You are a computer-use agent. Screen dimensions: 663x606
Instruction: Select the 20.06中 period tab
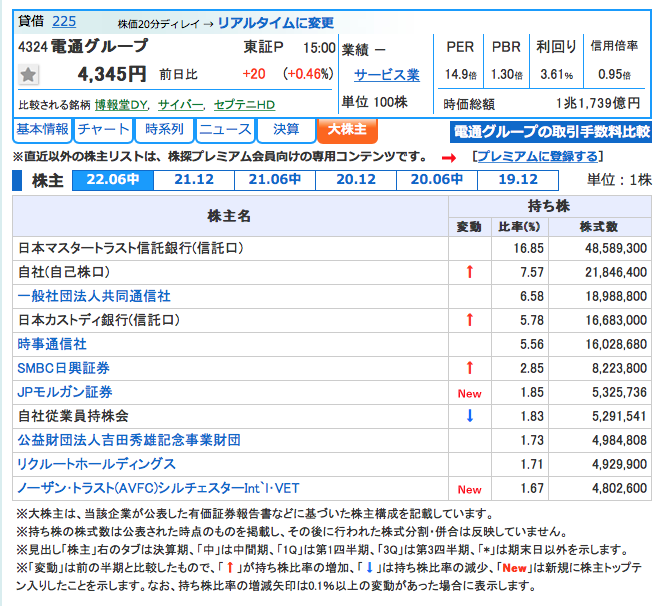[x=437, y=180]
